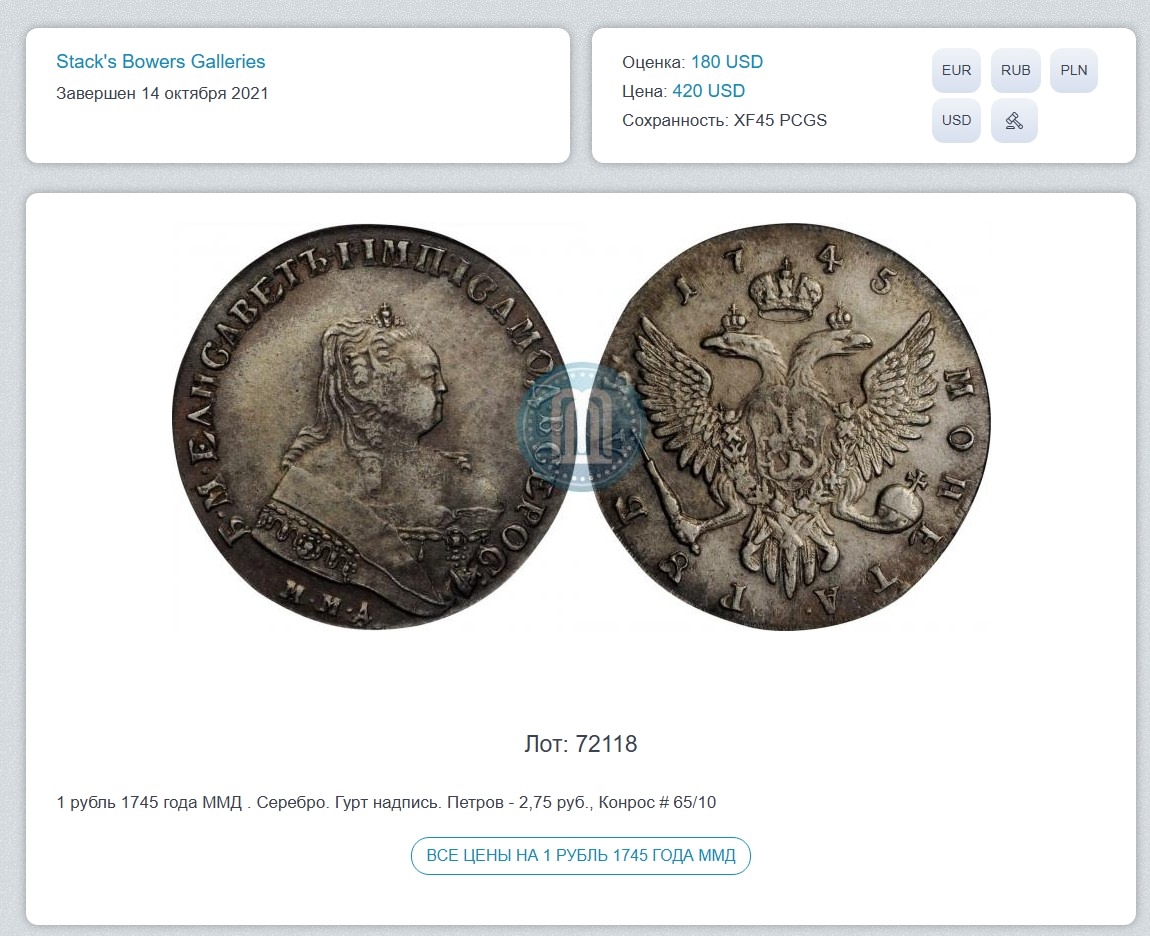Viewport: 1150px width, 936px height.
Task: Switch currency to EUR
Action: (x=956, y=70)
